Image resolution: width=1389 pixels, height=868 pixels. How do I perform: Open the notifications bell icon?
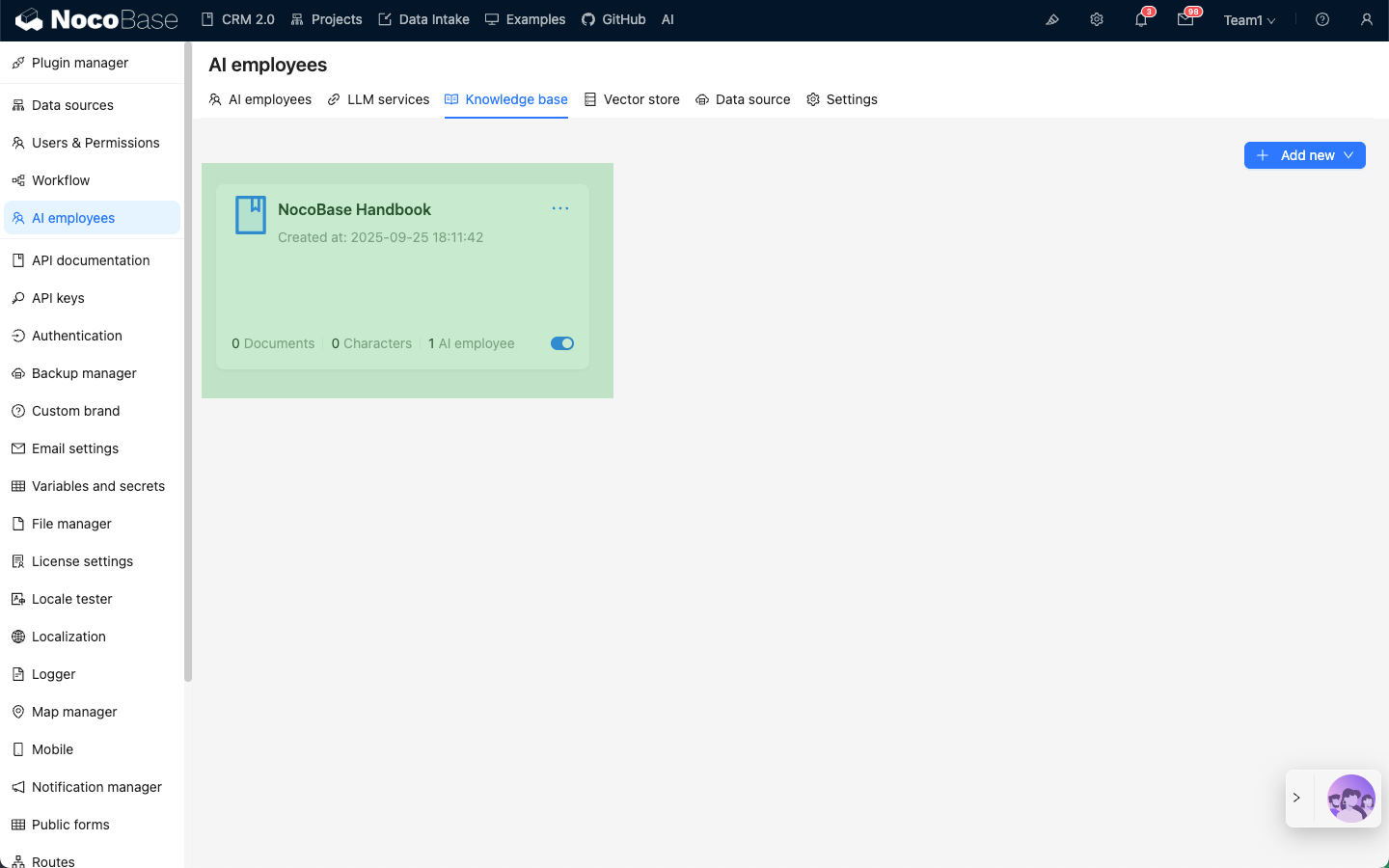(1141, 19)
